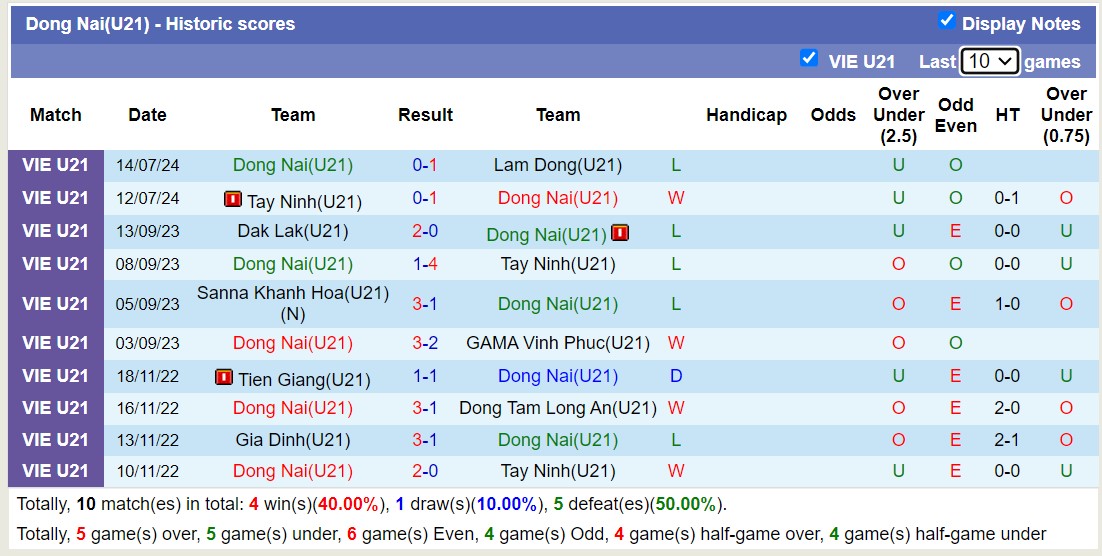Click the 2-0 result against Dak Lak
Image resolution: width=1102 pixels, height=556 pixels.
(425, 231)
